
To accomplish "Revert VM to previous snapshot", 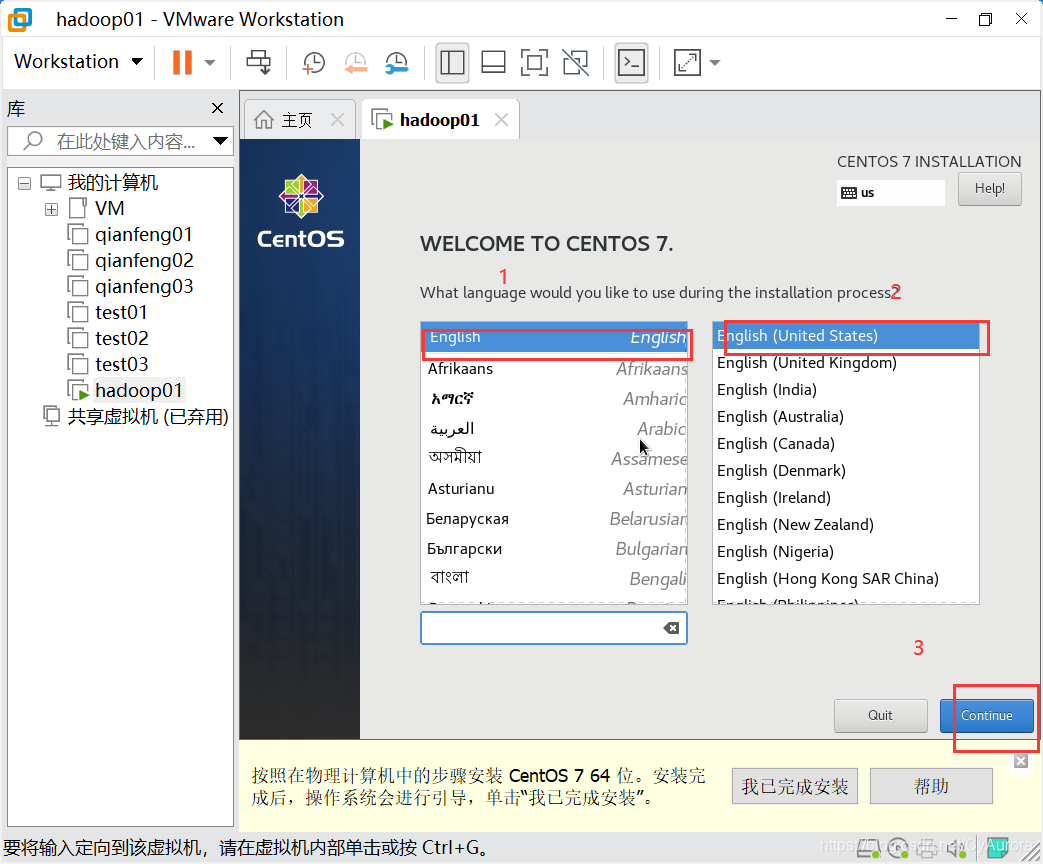I will [355, 63].
